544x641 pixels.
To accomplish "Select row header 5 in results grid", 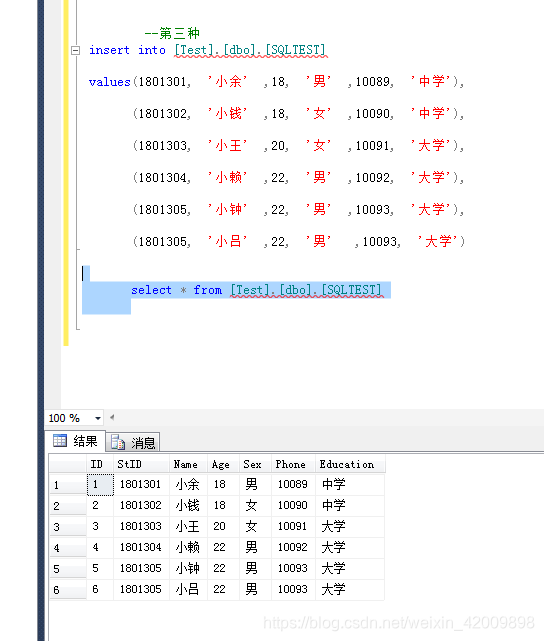I will tap(68, 569).
